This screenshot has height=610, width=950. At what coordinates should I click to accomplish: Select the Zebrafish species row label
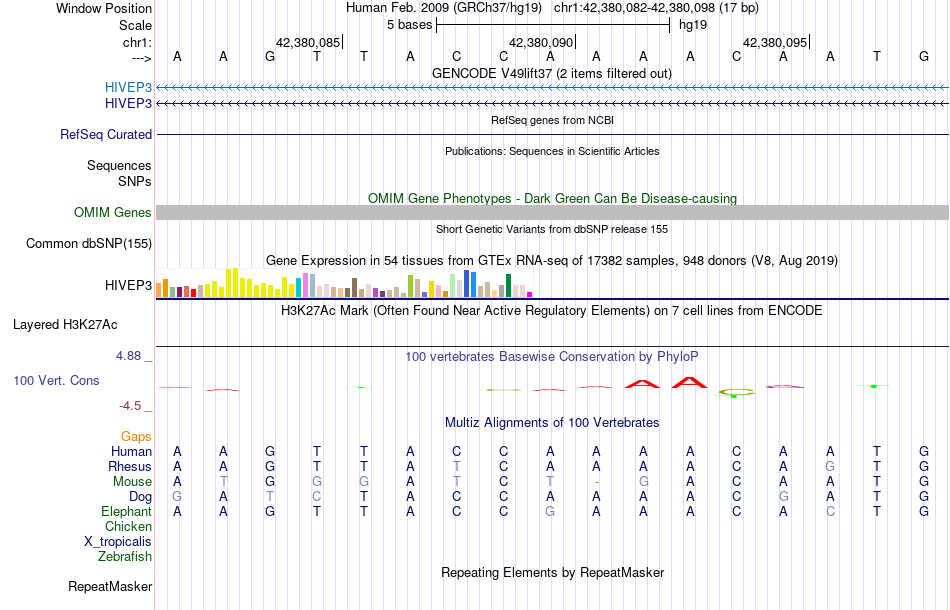[125, 556]
